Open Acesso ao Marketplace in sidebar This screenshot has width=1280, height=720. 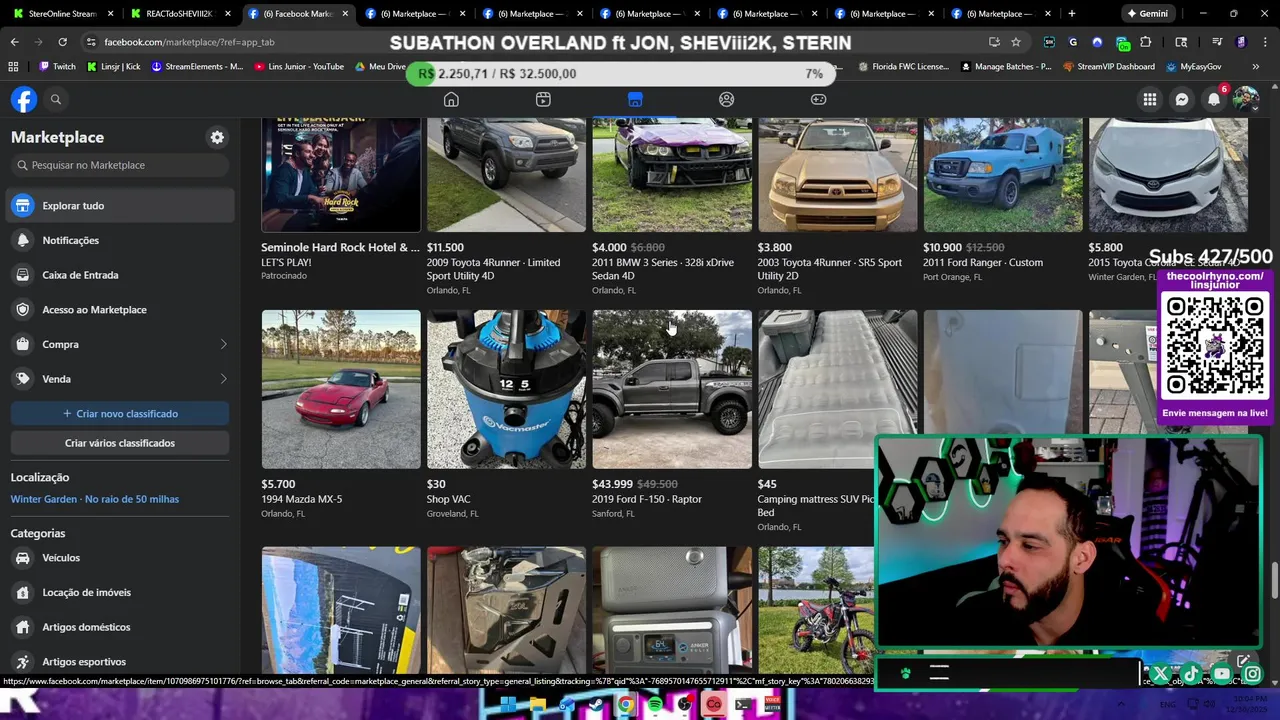(x=120, y=309)
